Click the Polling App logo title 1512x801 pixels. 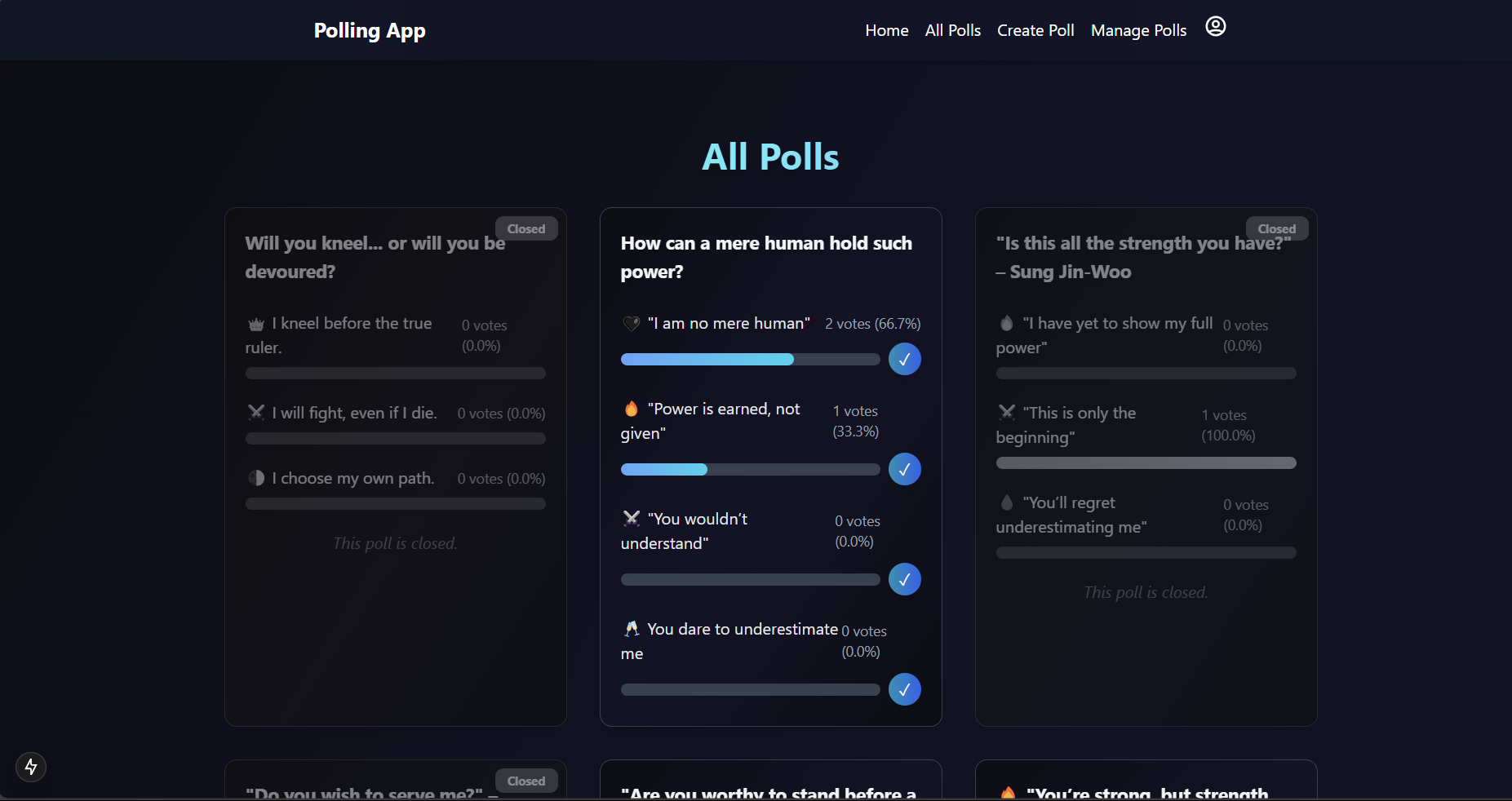(x=370, y=30)
